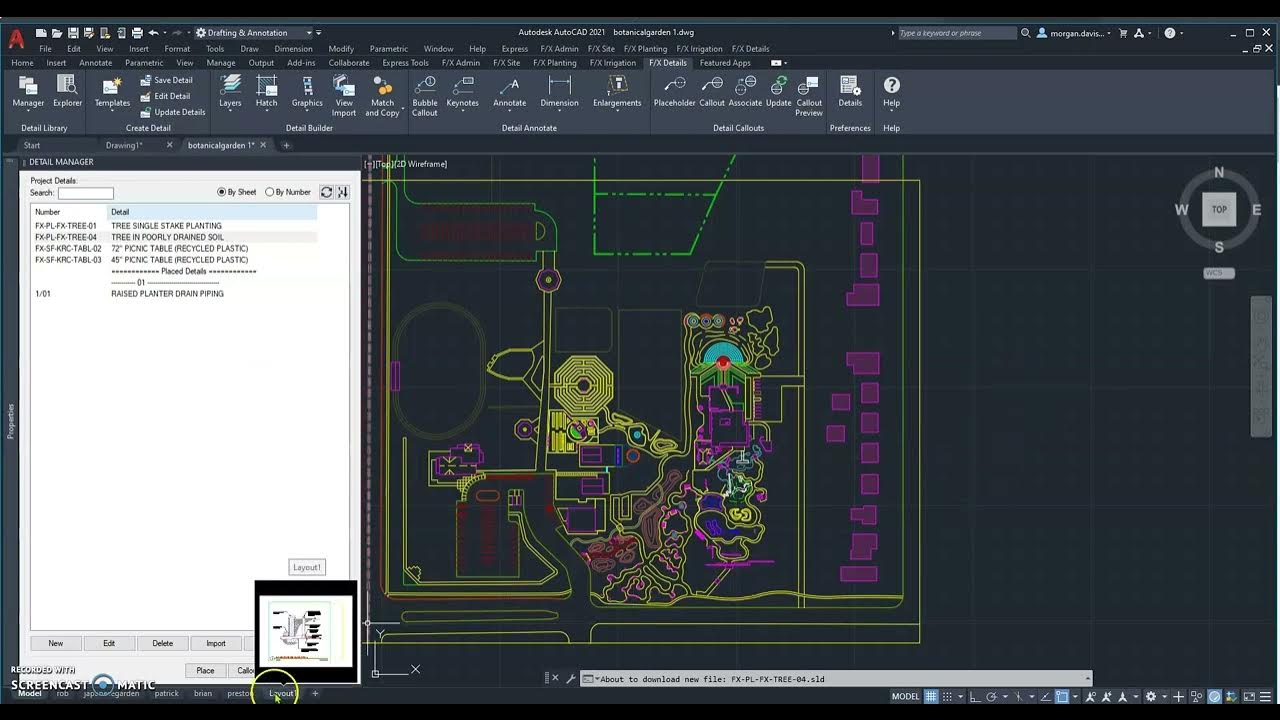Click the Number column header
The image size is (1280, 720).
point(68,212)
